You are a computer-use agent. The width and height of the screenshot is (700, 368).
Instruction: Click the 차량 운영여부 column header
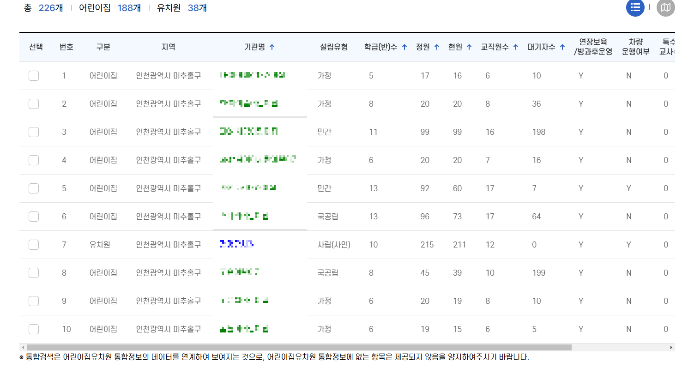click(635, 46)
